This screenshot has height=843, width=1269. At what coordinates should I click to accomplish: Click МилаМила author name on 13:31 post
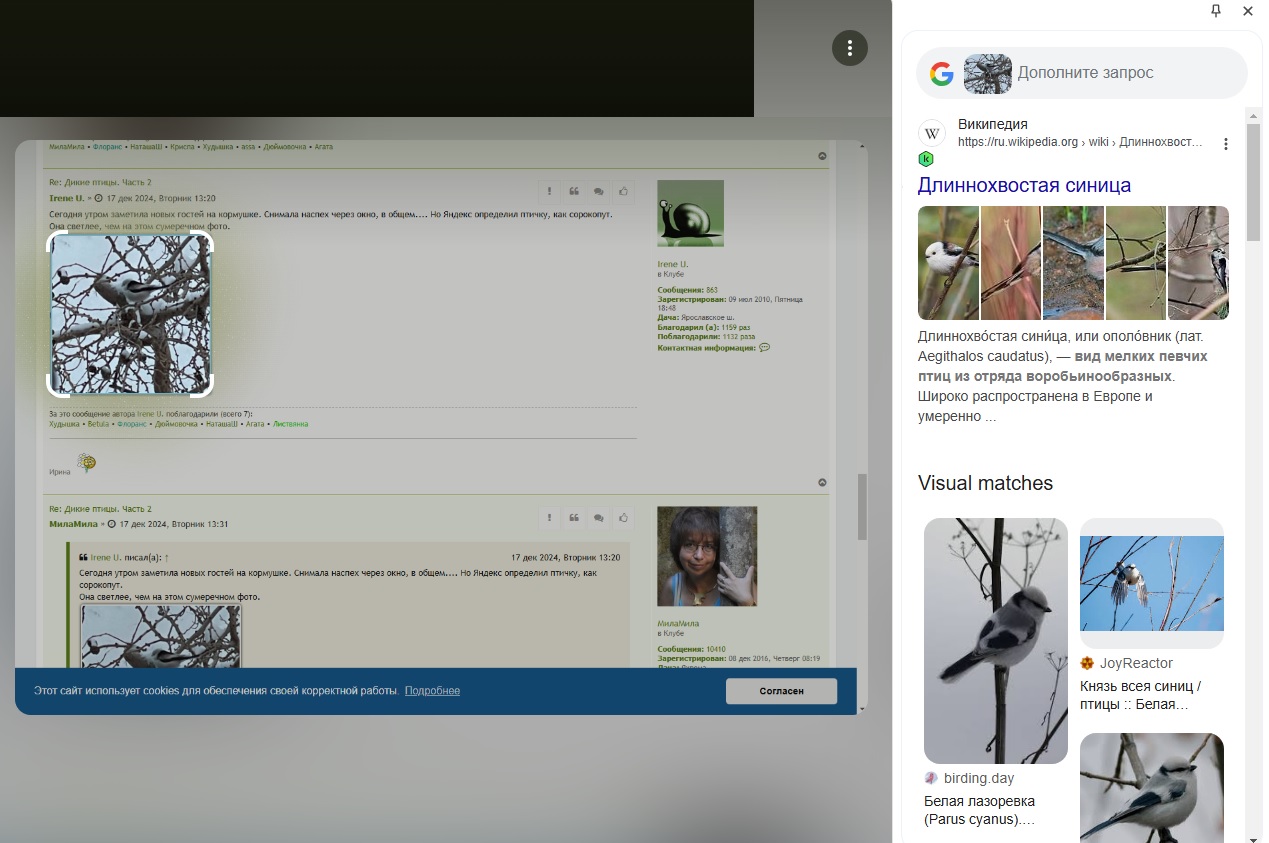pos(74,524)
